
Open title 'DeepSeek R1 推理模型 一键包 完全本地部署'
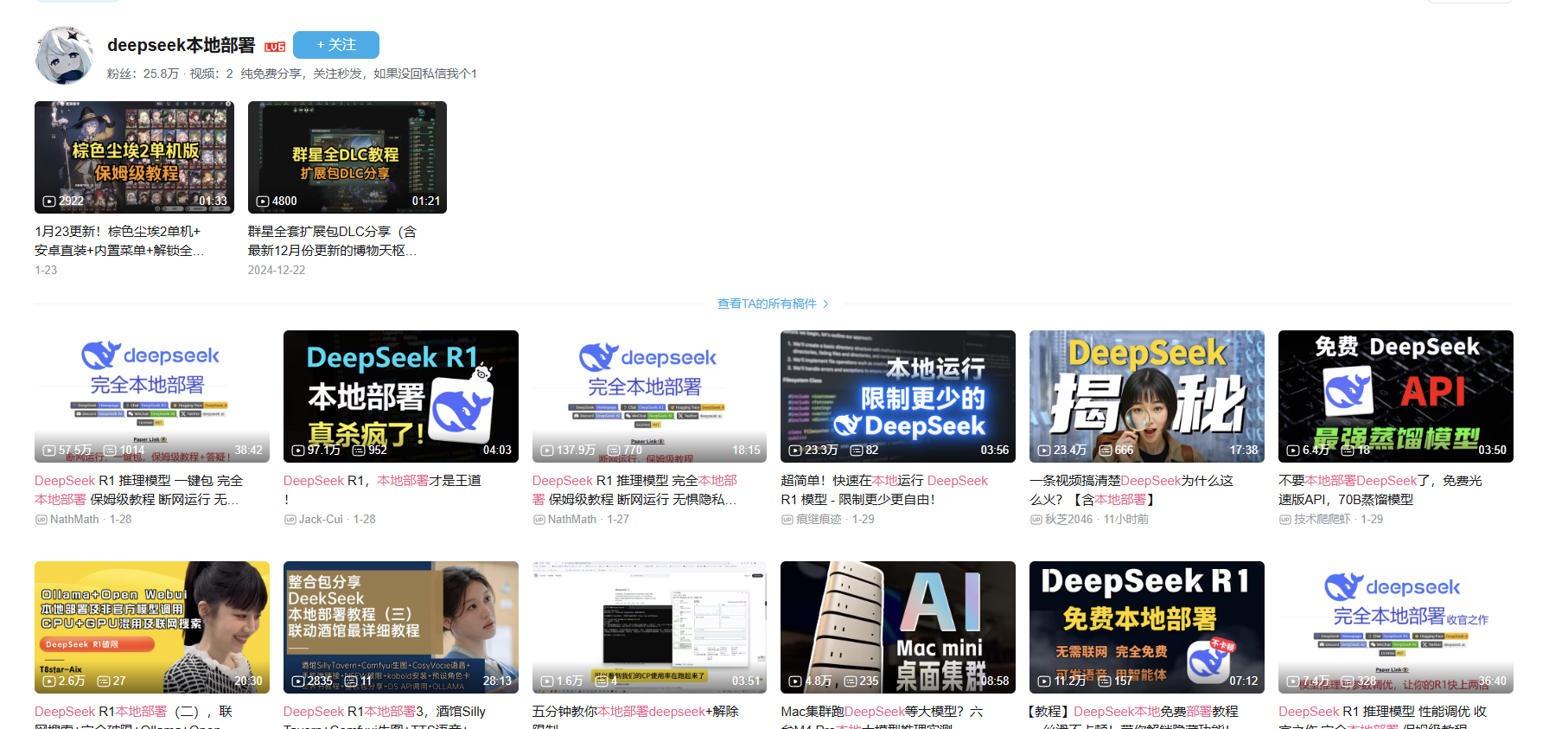pyautogui.click(x=139, y=490)
